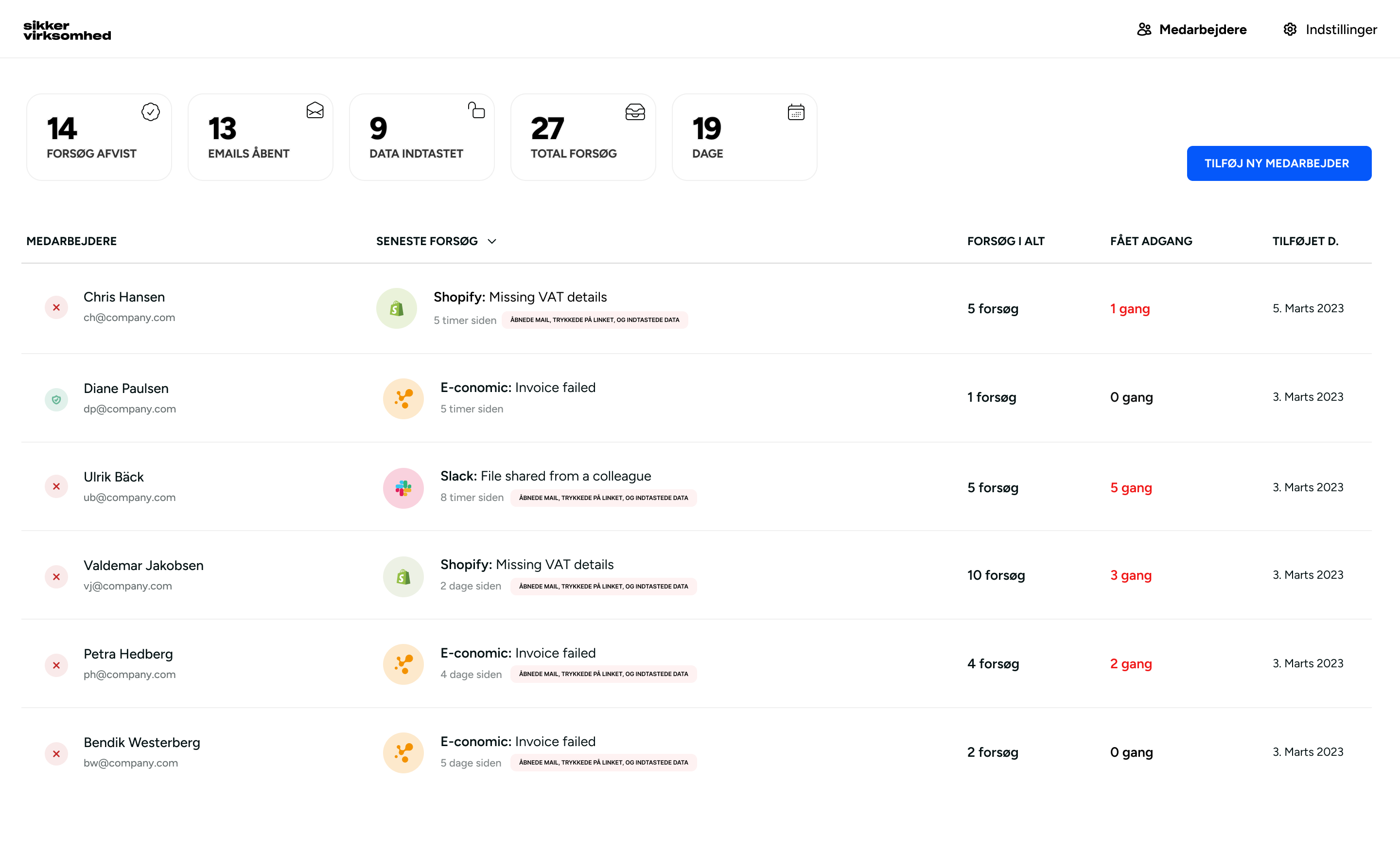Select the Slack icon in Ulrik Bäck's row

click(x=403, y=488)
